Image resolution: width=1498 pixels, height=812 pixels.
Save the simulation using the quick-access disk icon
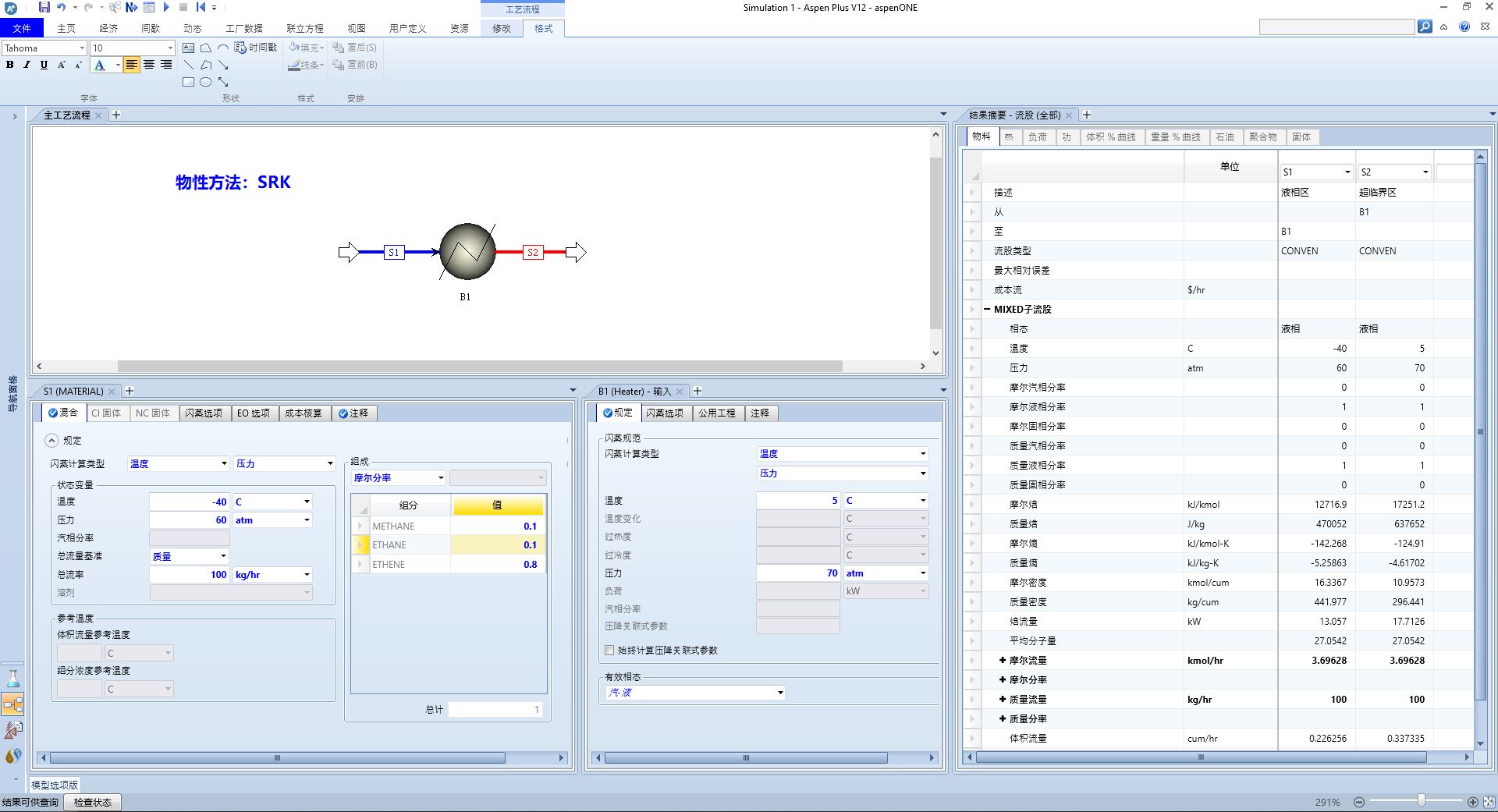(x=44, y=7)
